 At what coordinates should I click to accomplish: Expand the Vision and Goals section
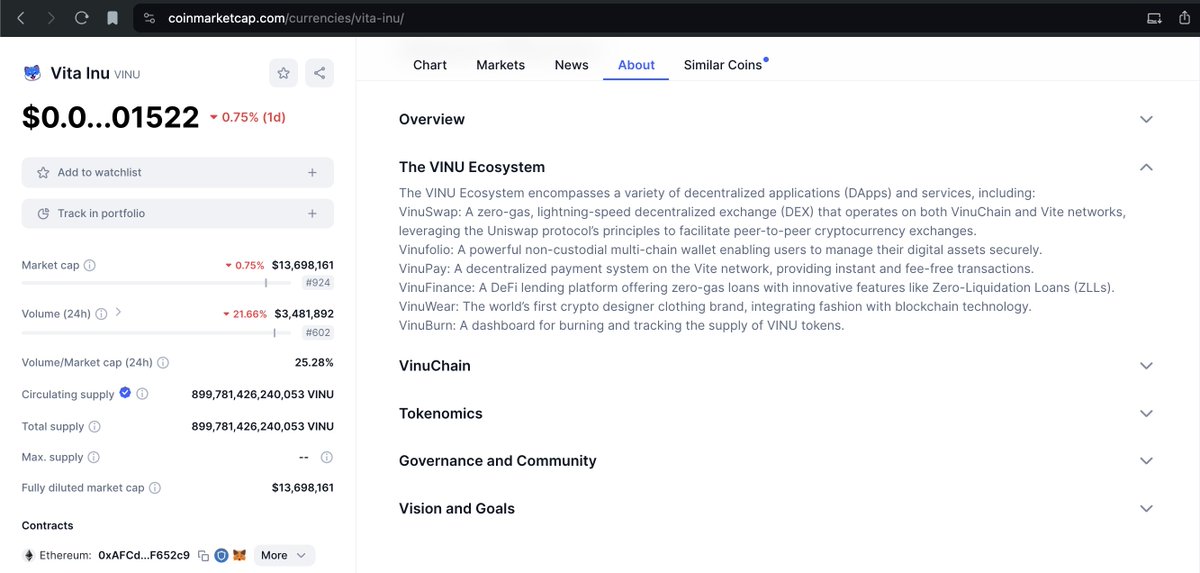(1146, 508)
